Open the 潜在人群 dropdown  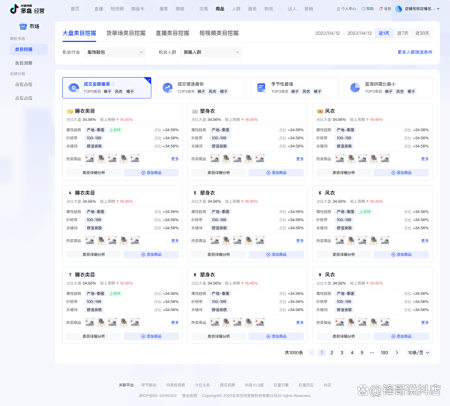211,52
